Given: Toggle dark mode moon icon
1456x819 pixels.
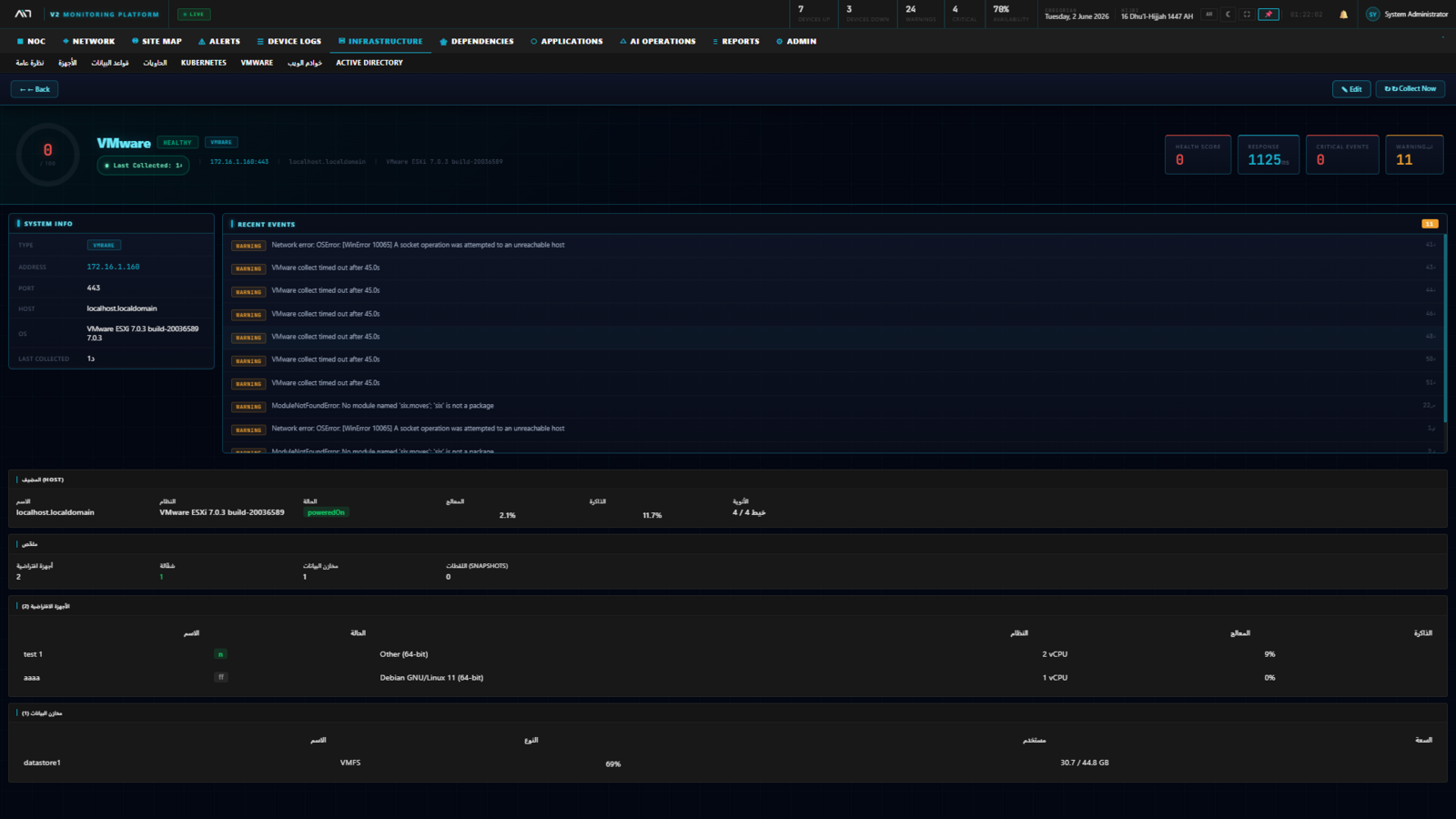Looking at the screenshot, I should pyautogui.click(x=1228, y=15).
